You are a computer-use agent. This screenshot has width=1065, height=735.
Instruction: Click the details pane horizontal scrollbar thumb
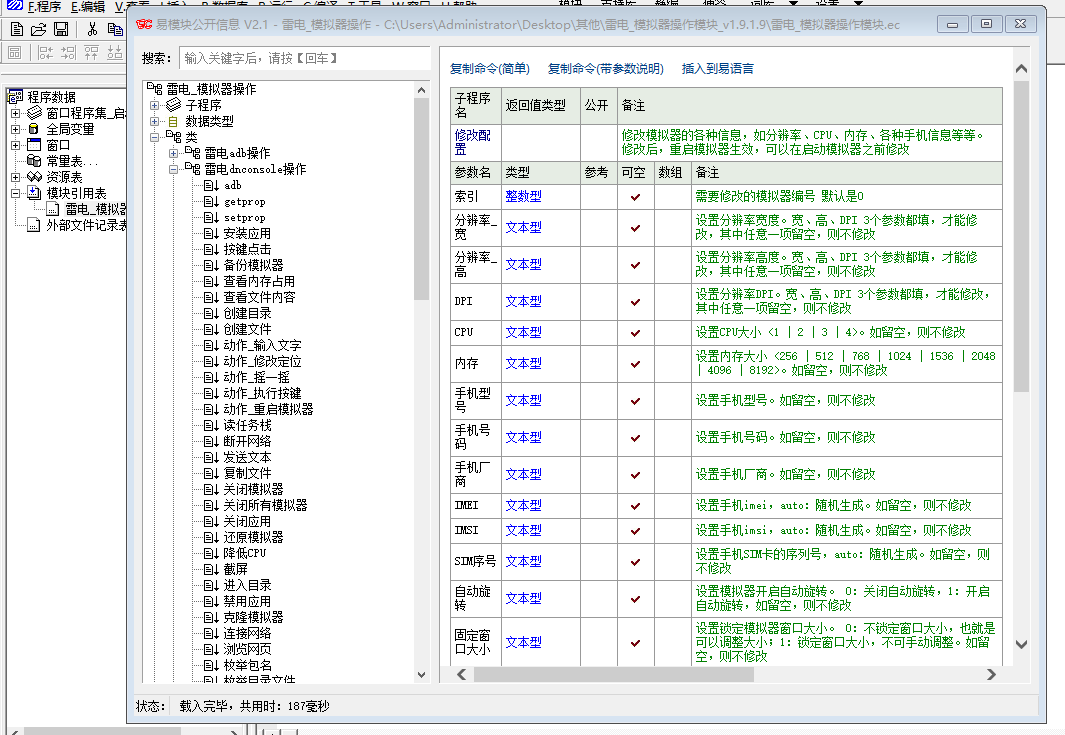(614, 674)
